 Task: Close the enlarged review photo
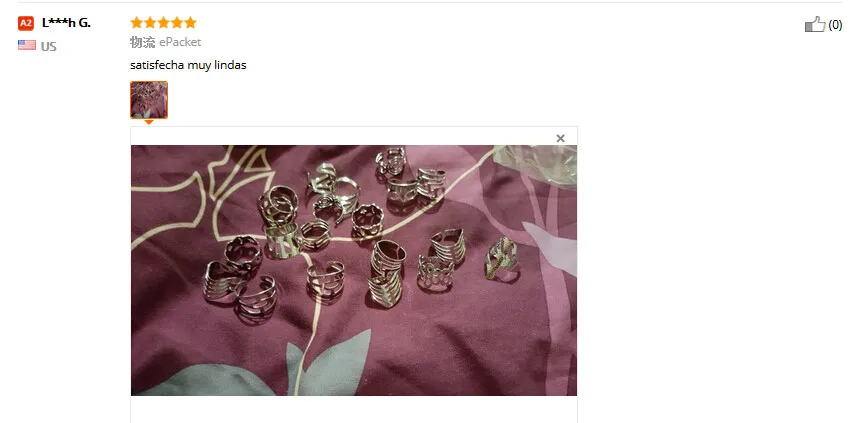coord(560,138)
